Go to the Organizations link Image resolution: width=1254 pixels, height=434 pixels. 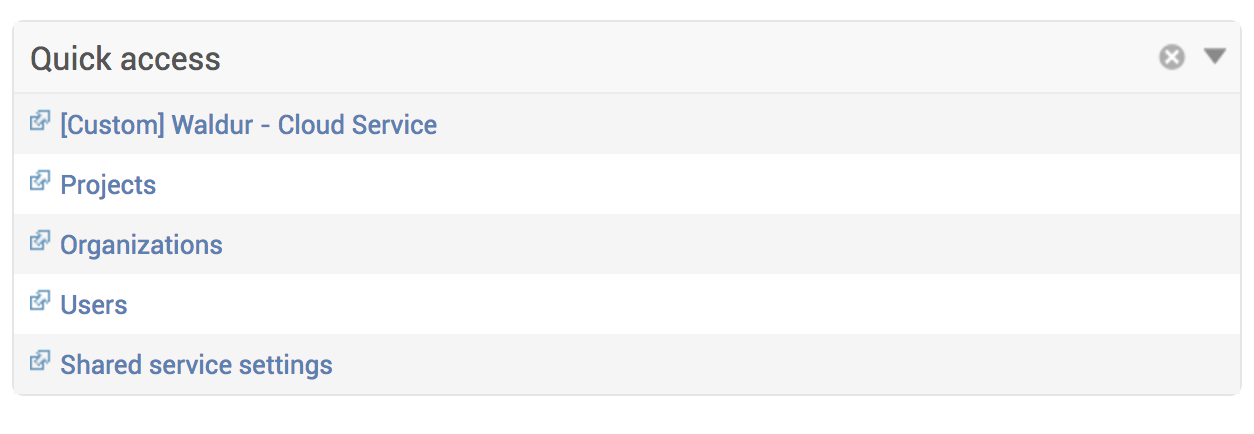pos(141,245)
